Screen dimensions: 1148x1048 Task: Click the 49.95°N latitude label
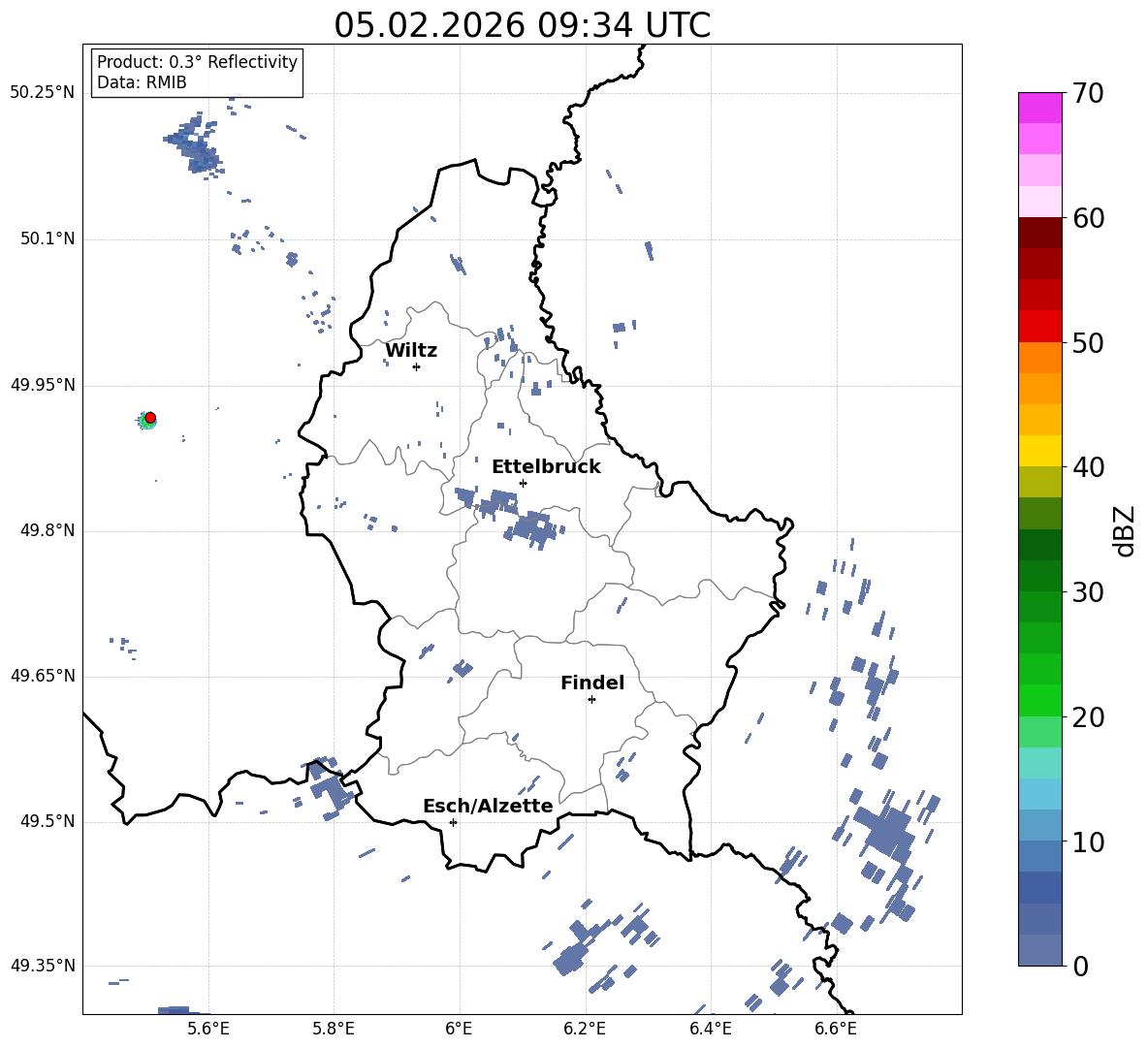(x=43, y=385)
